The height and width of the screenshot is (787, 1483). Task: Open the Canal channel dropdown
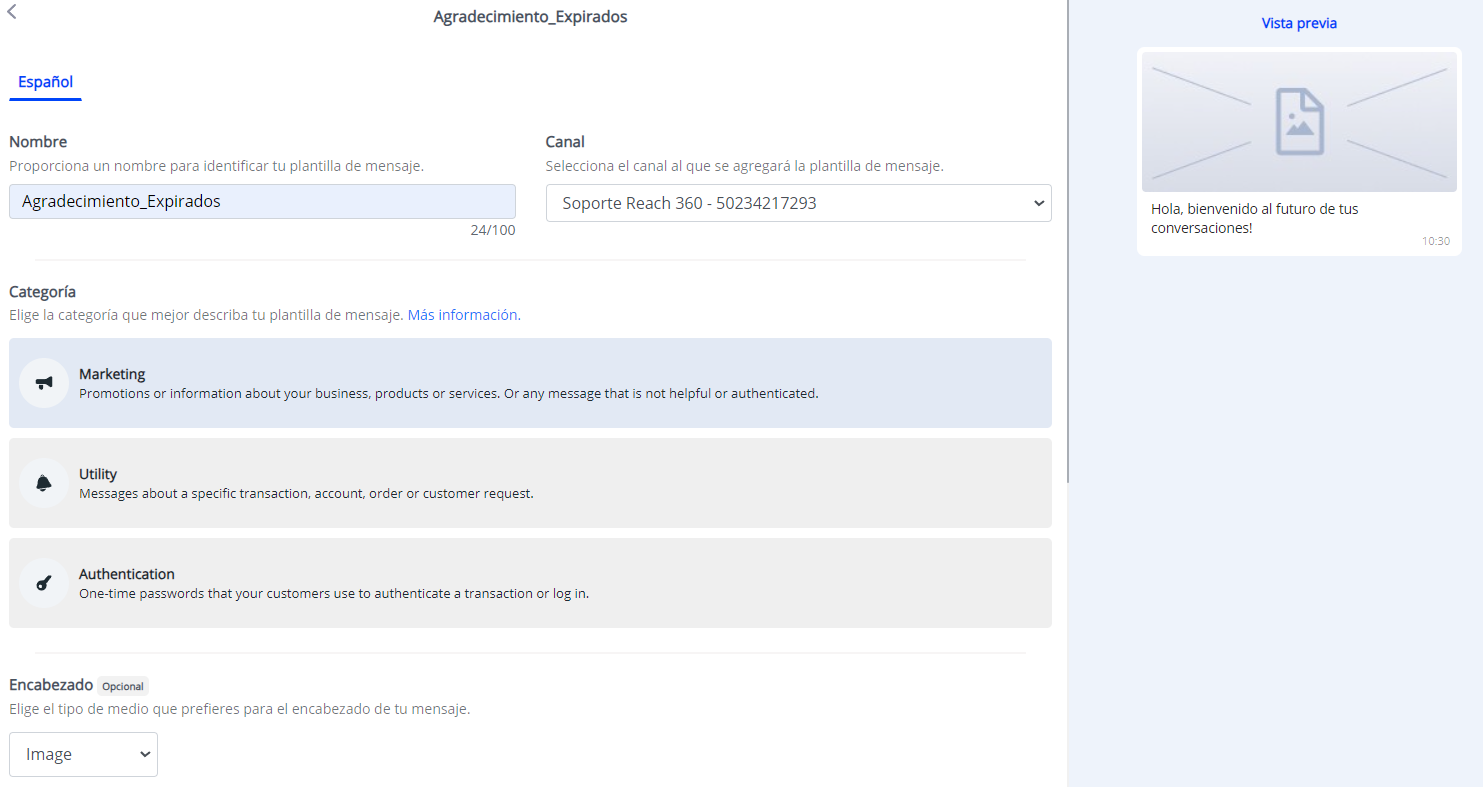coord(798,203)
